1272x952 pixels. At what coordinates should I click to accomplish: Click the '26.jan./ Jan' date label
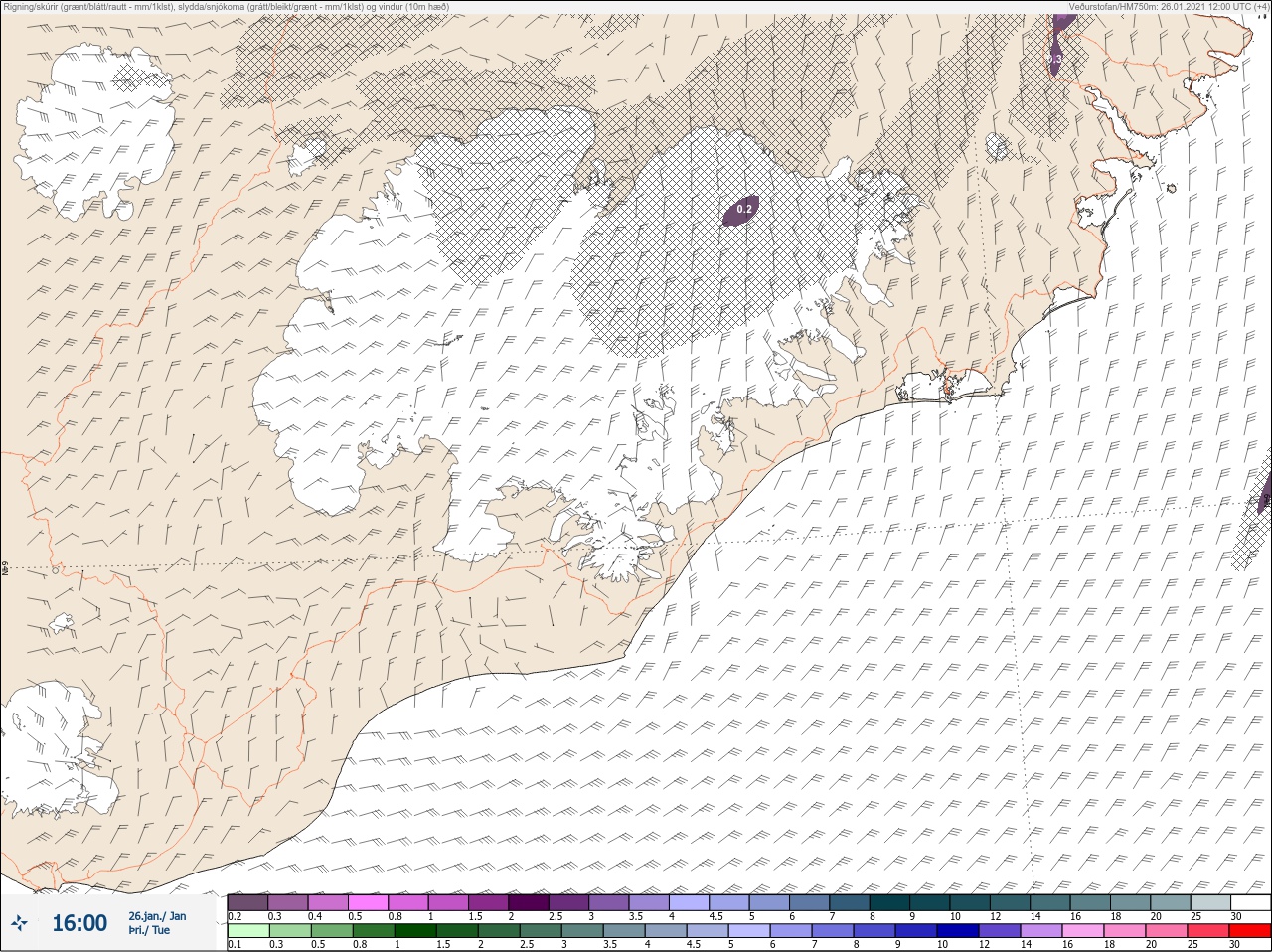click(x=157, y=916)
